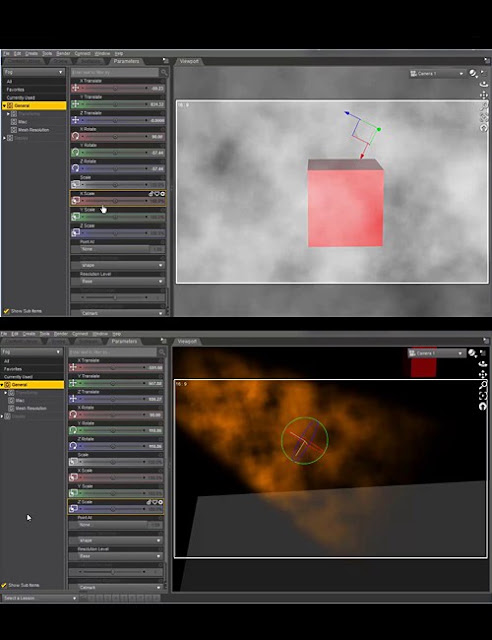This screenshot has height=640, width=492.
Task: Select reset camera tool in orange fog viewport
Action: click(483, 407)
